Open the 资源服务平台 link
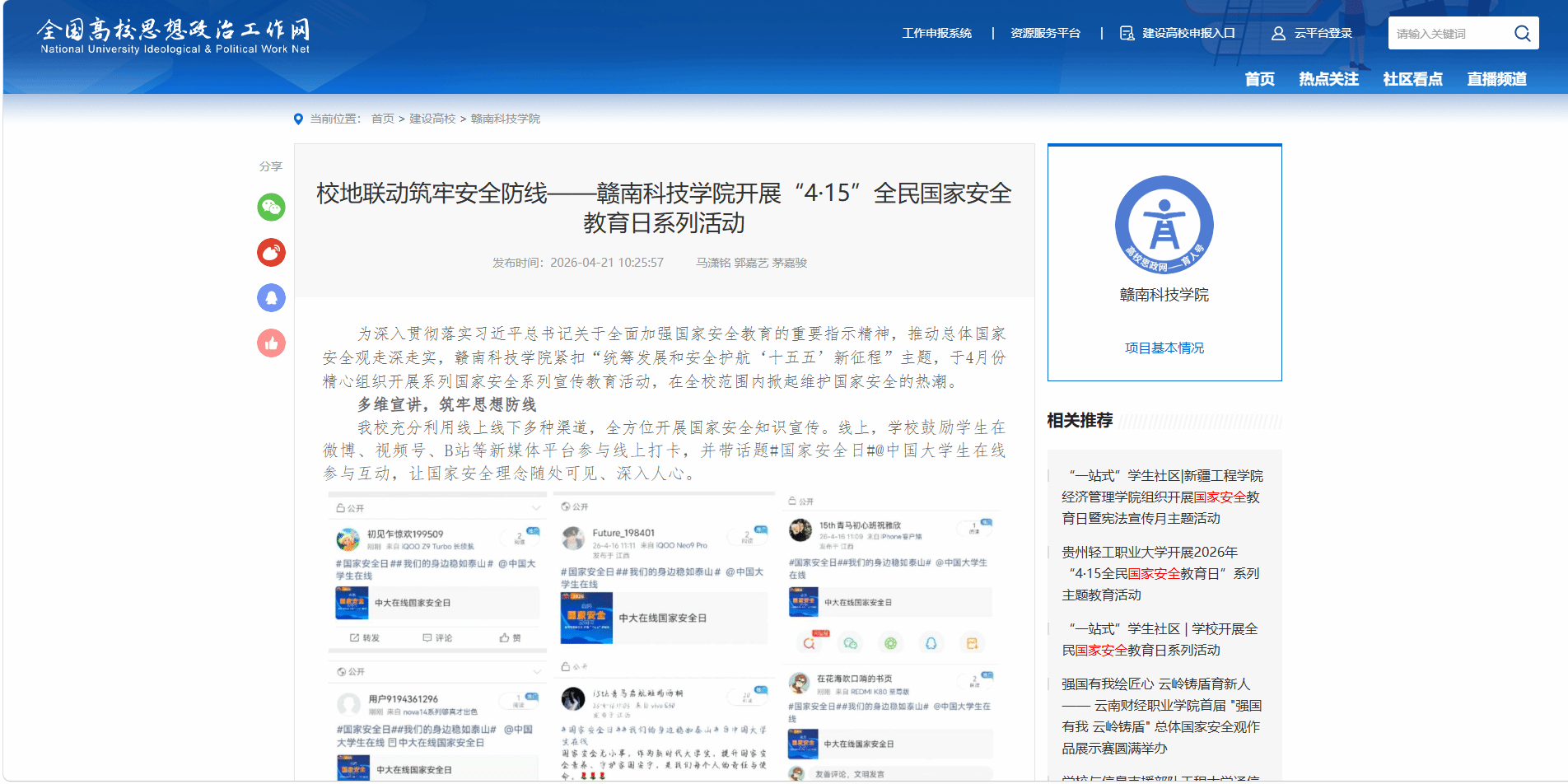Viewport: 1568px width, 784px height. (1045, 34)
